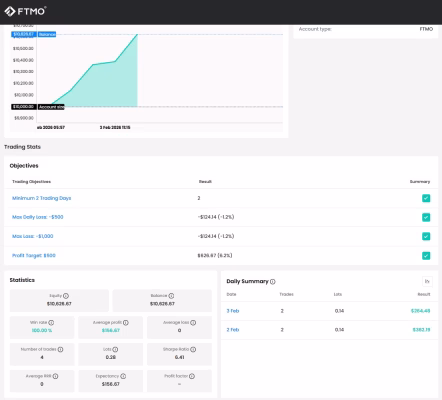Click Average profit info icon
The height and width of the screenshot is (400, 442).
(x=126, y=323)
